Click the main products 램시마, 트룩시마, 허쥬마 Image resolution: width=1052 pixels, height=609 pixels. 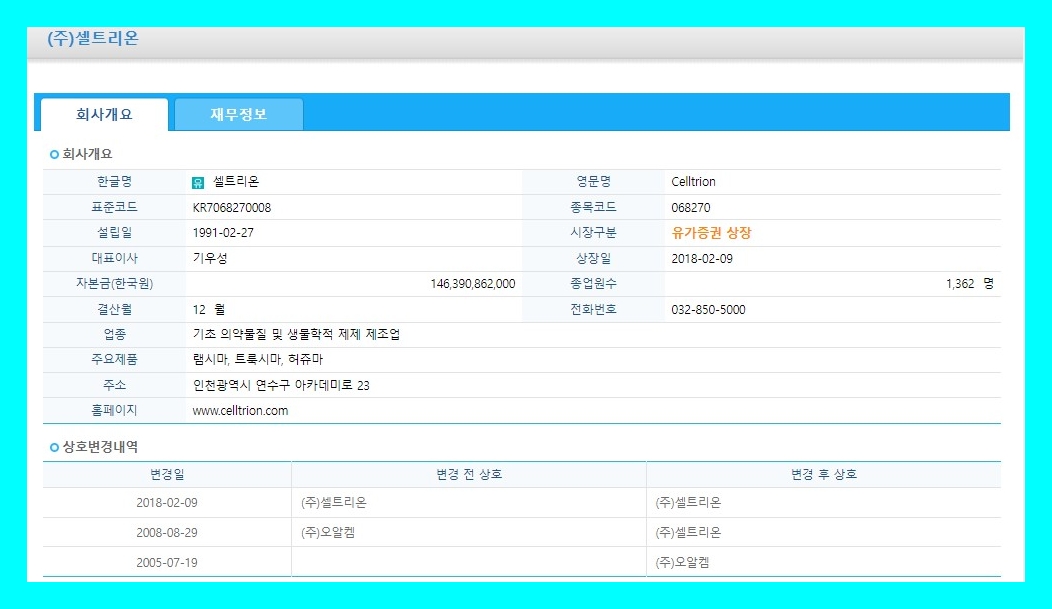coord(258,359)
